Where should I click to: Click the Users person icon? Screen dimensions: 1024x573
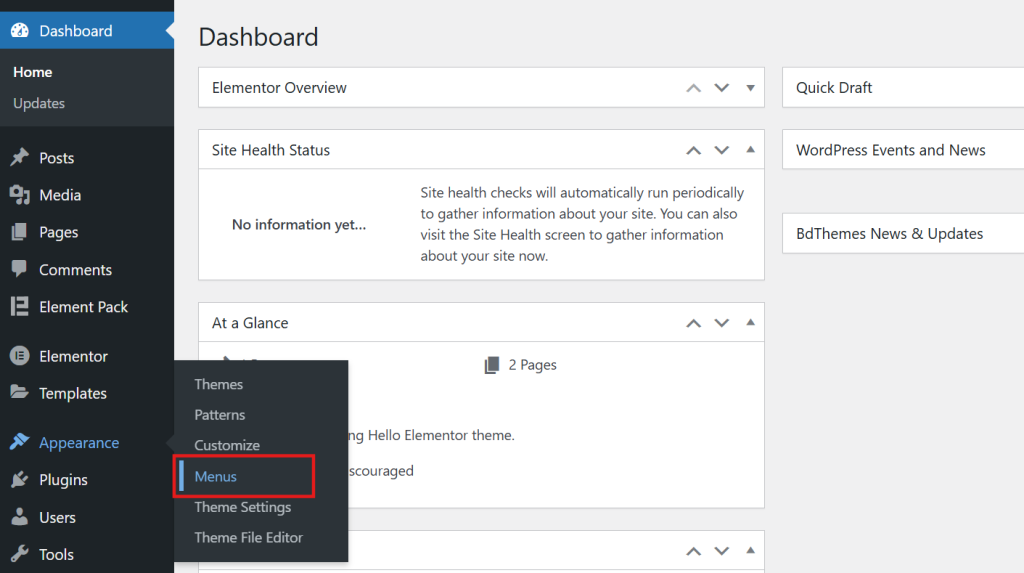[19, 517]
